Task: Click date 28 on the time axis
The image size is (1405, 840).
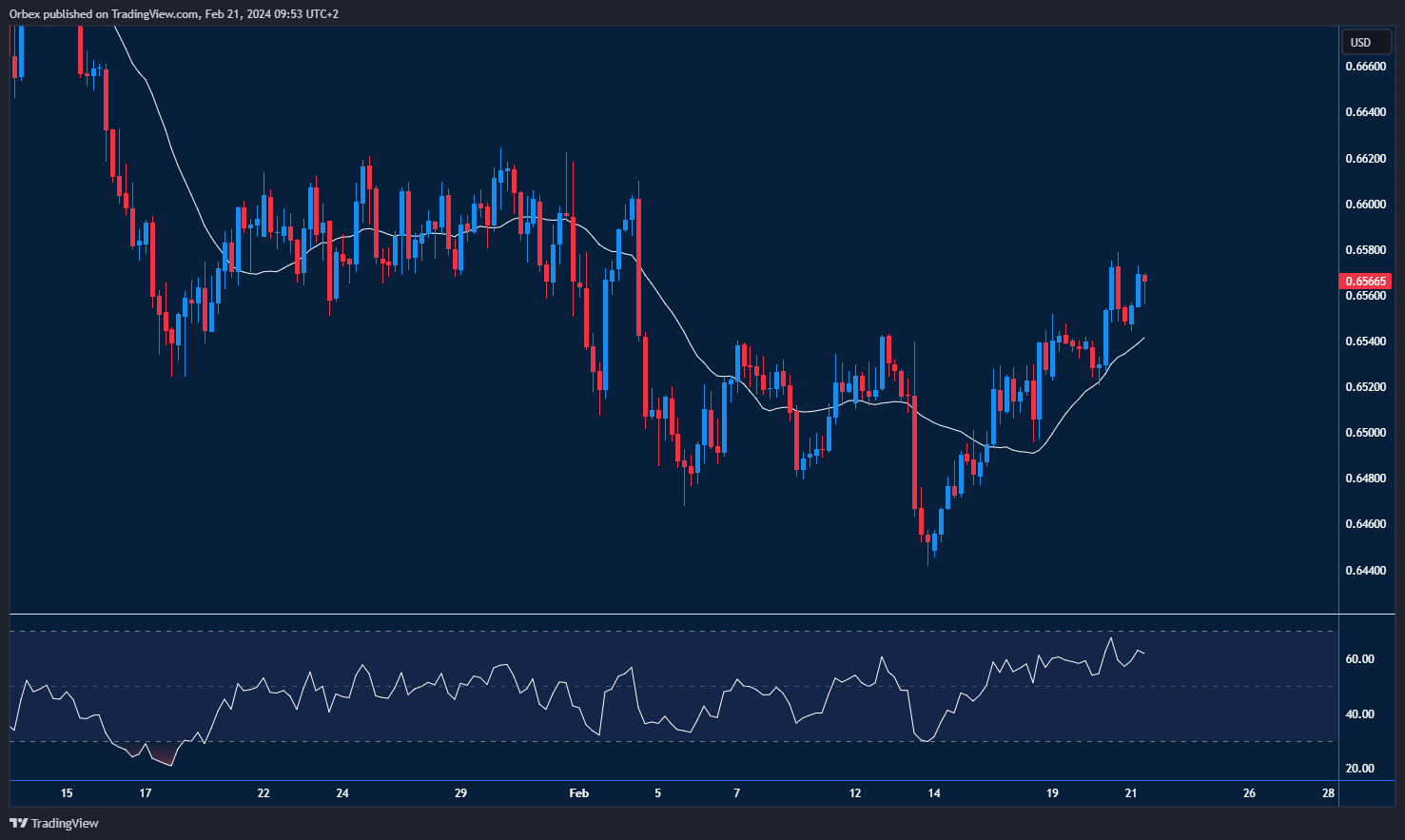Action: point(1328,793)
